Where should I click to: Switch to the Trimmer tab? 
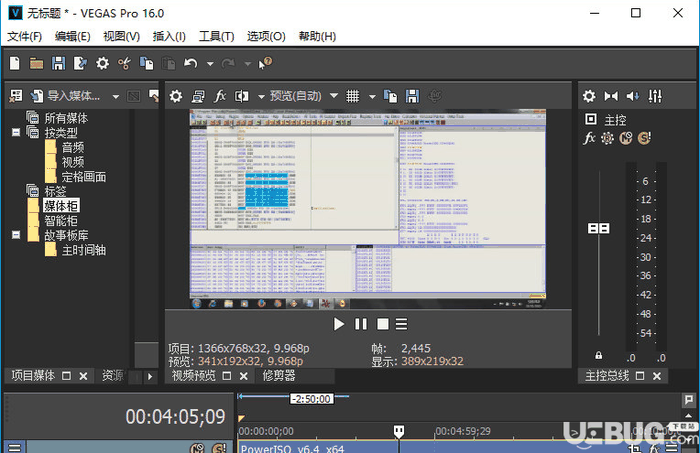(279, 376)
